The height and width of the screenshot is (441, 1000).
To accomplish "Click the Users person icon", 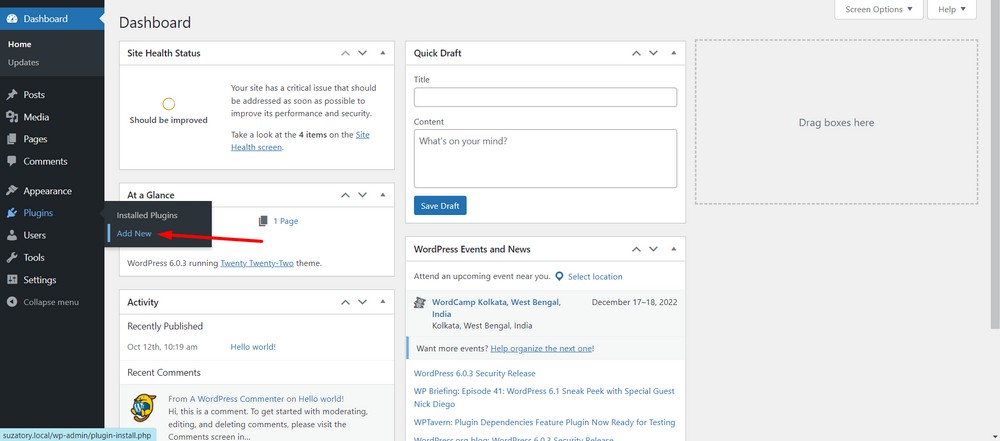I will click(x=12, y=235).
